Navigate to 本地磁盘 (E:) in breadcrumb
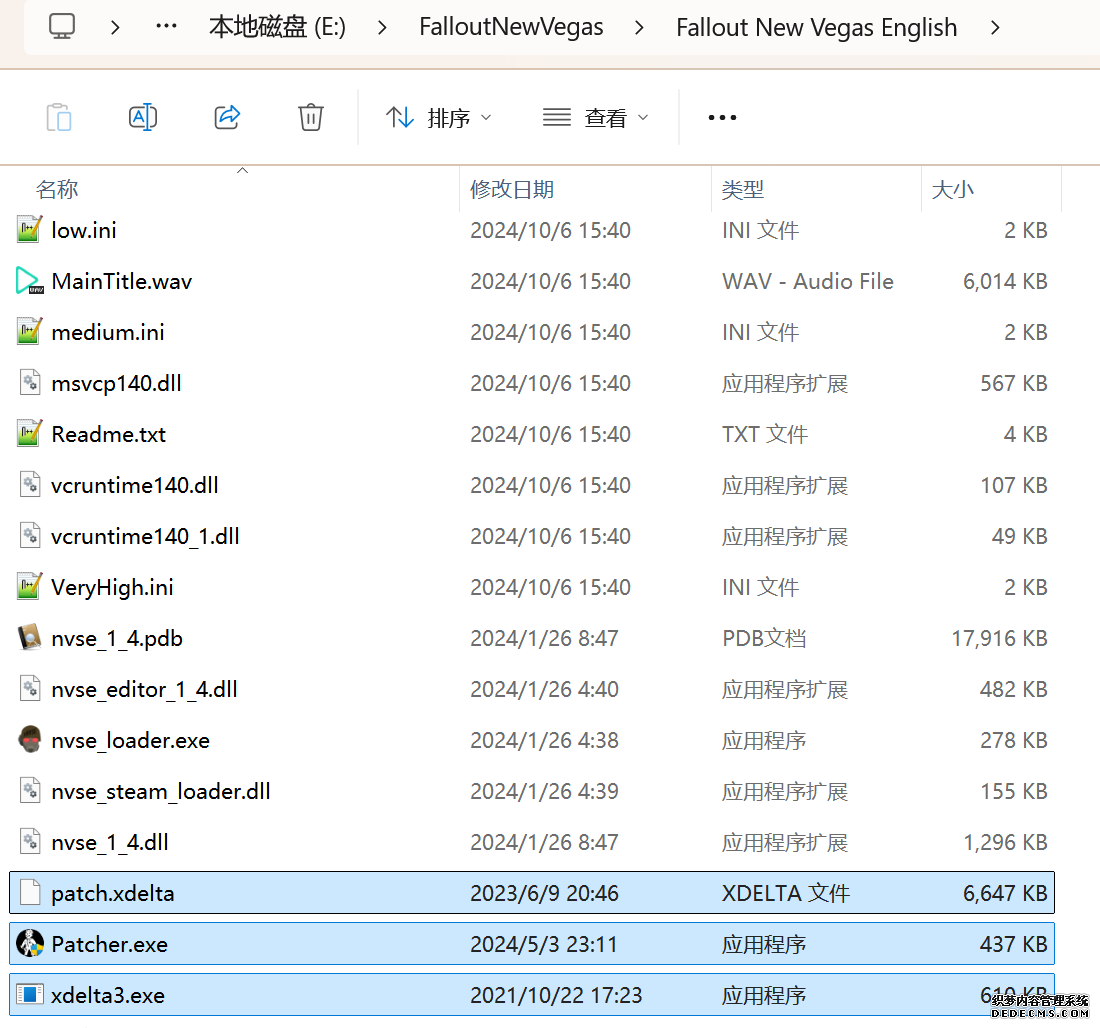The height and width of the screenshot is (1028, 1100). (x=277, y=27)
